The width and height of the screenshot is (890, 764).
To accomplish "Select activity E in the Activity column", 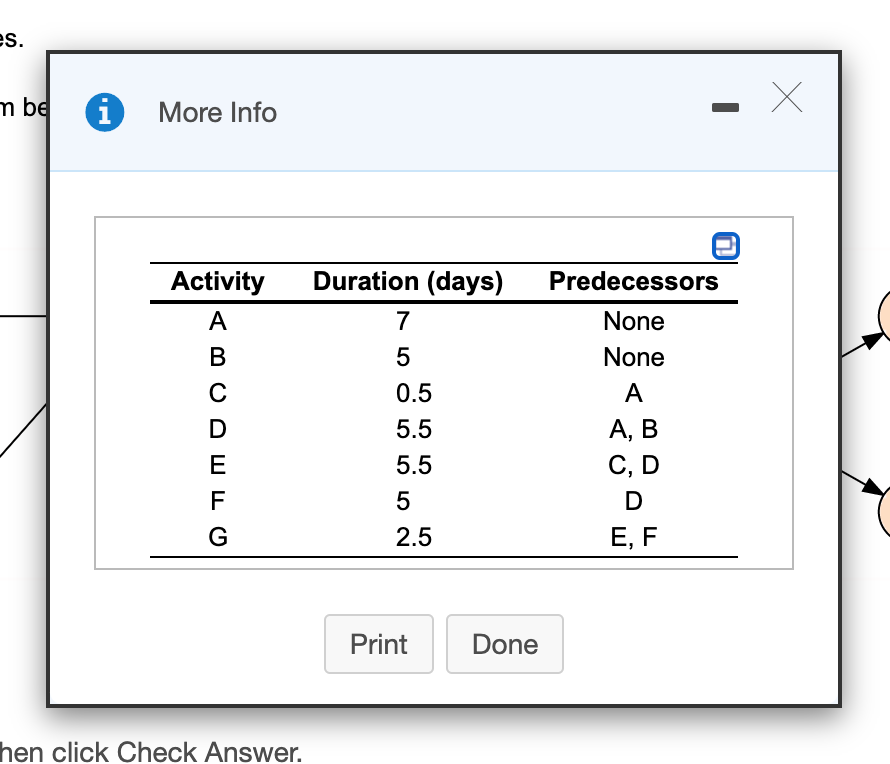I will click(x=217, y=465).
